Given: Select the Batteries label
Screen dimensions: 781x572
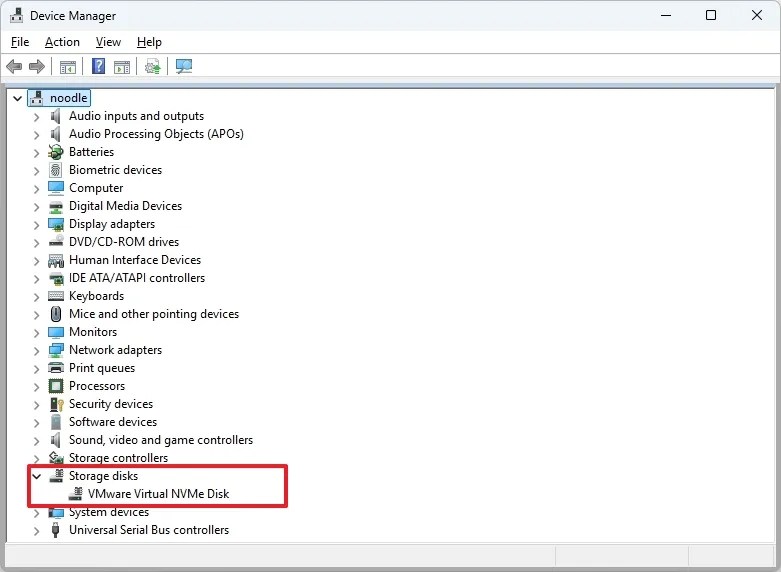Looking at the screenshot, I should pos(91,151).
